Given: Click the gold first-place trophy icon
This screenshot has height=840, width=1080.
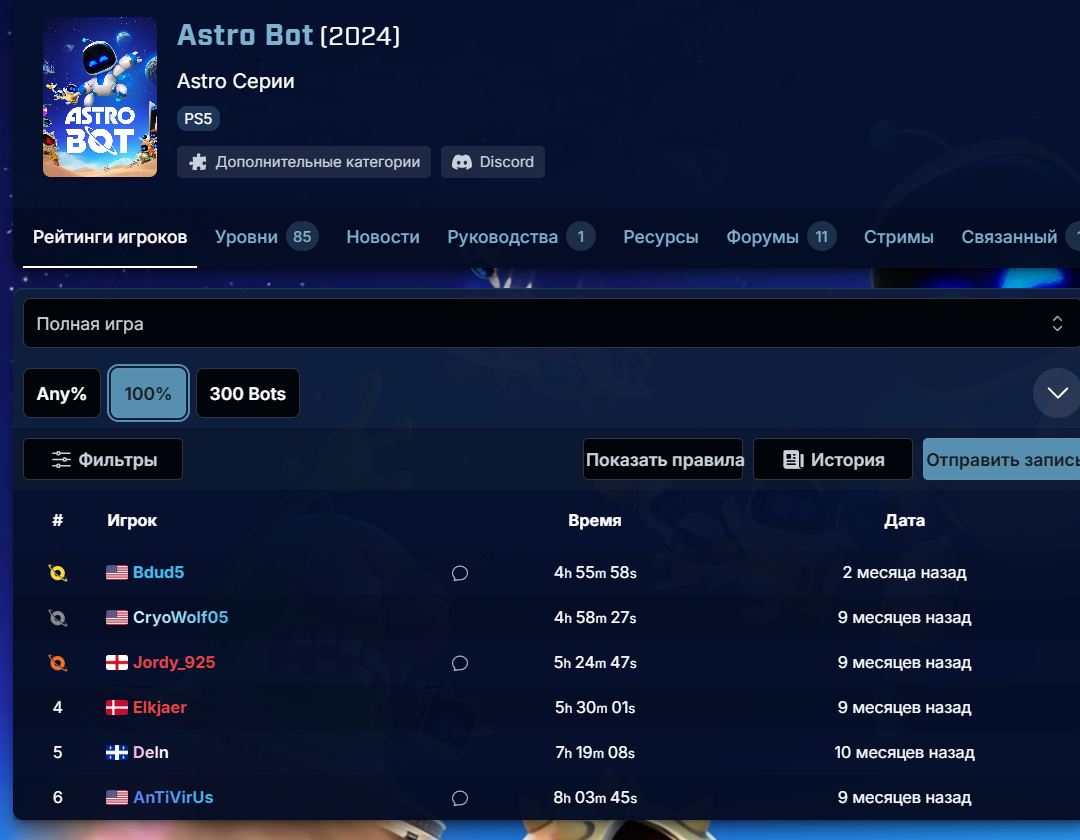Looking at the screenshot, I should pos(58,573).
